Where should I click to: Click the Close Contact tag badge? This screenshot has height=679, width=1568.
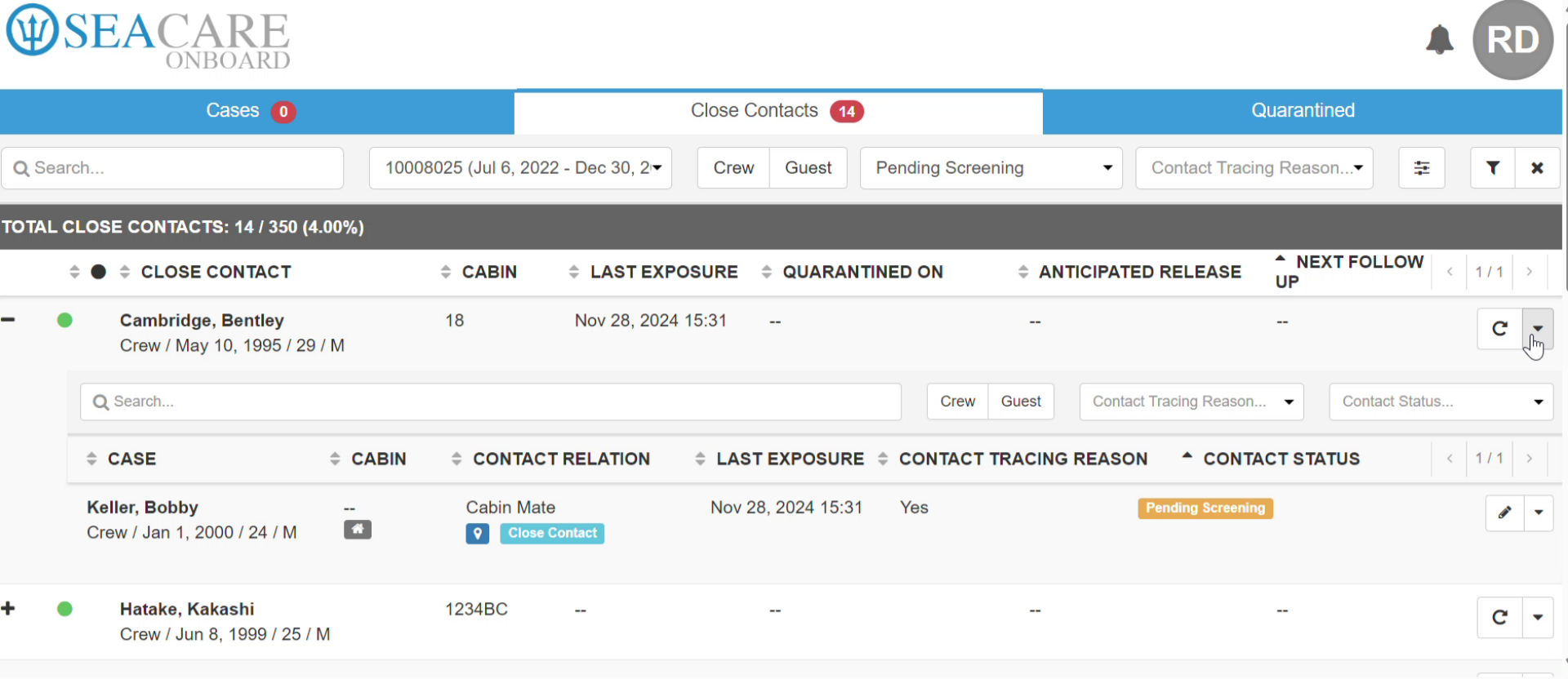552,534
